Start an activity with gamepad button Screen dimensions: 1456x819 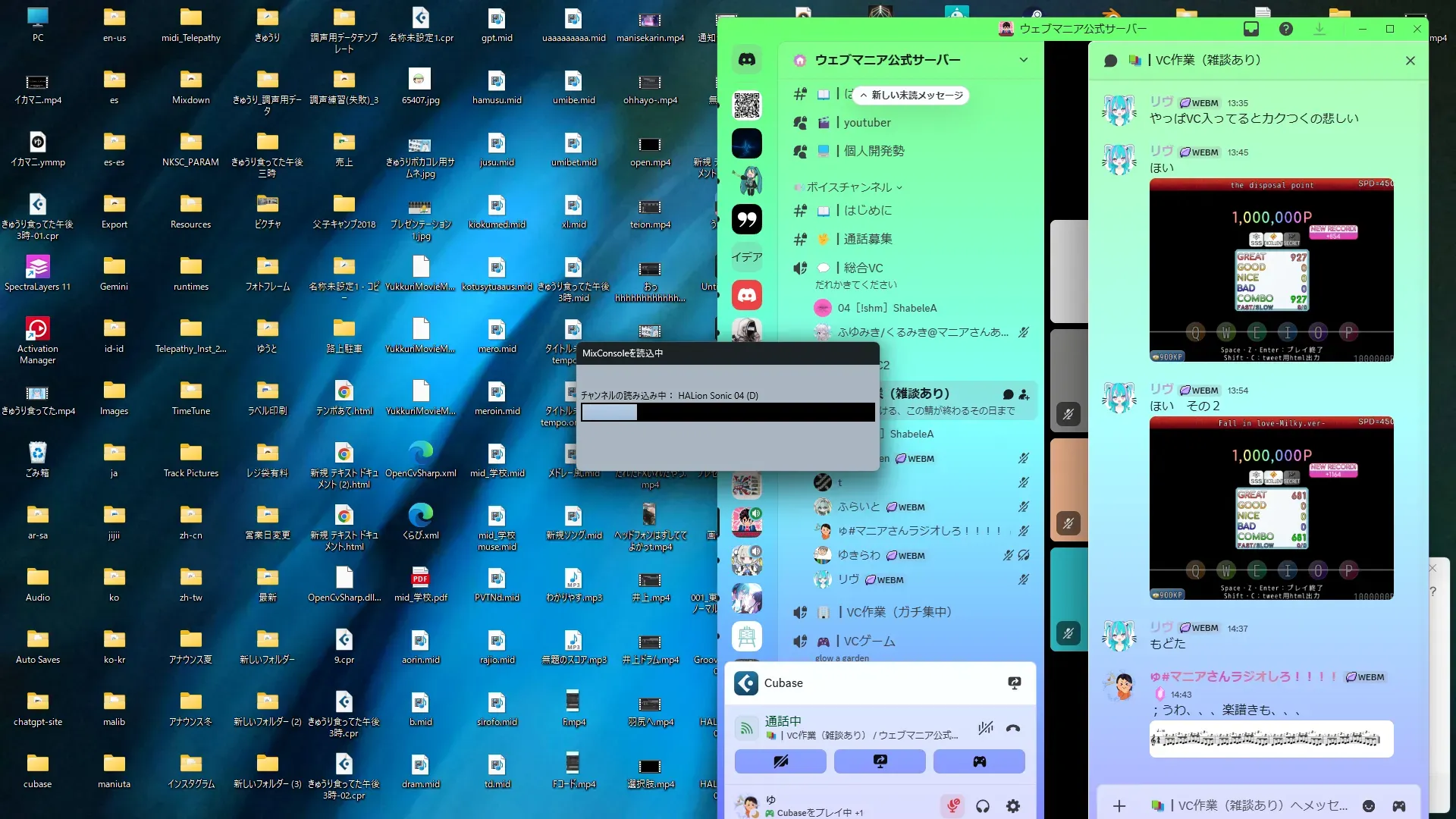[979, 761]
